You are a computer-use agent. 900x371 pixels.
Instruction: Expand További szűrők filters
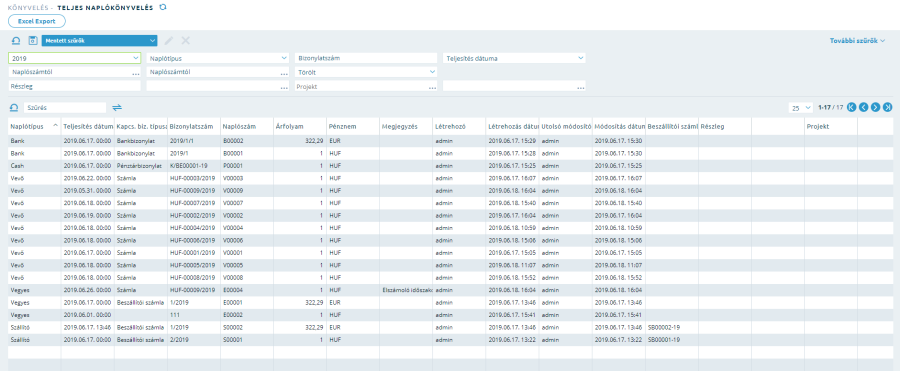coord(858,41)
